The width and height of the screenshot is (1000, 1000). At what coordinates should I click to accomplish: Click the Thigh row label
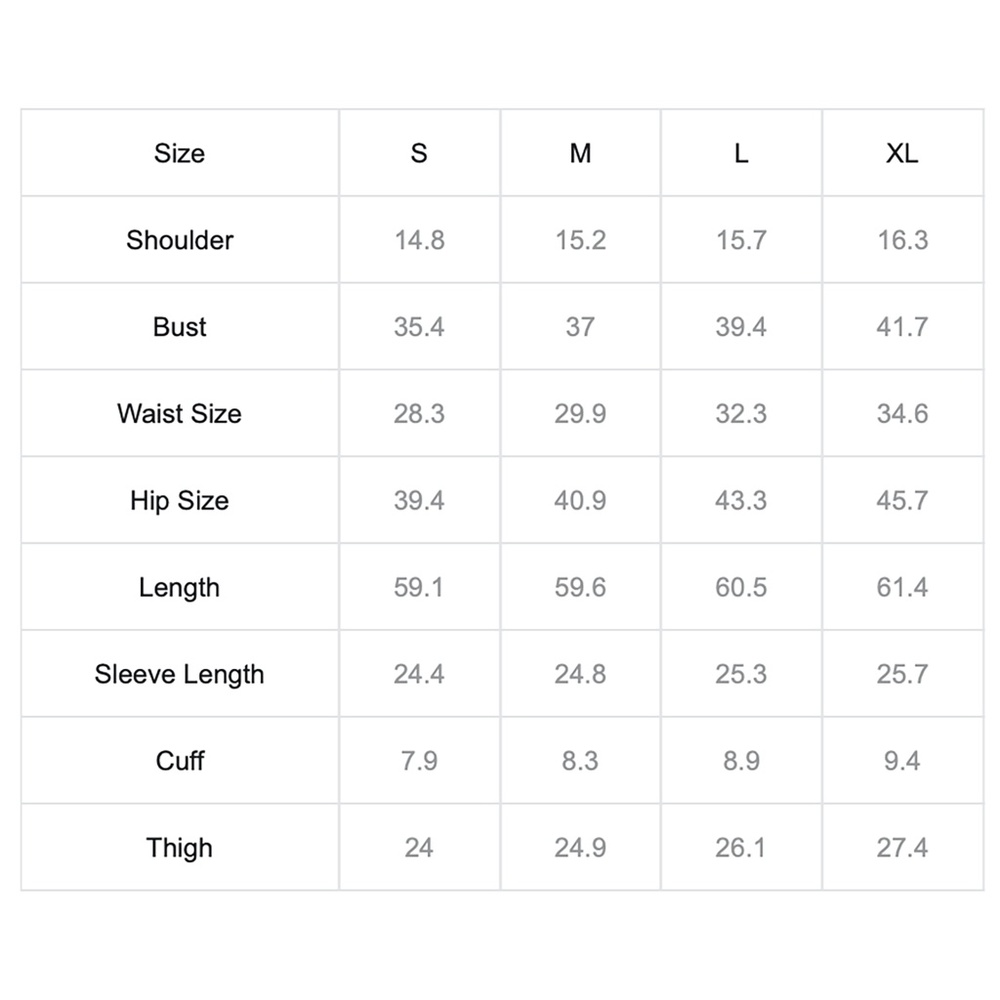coord(180,848)
